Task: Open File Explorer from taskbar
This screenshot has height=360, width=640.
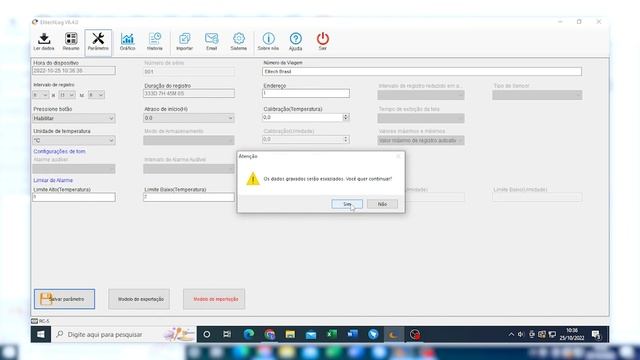Action: [290, 334]
